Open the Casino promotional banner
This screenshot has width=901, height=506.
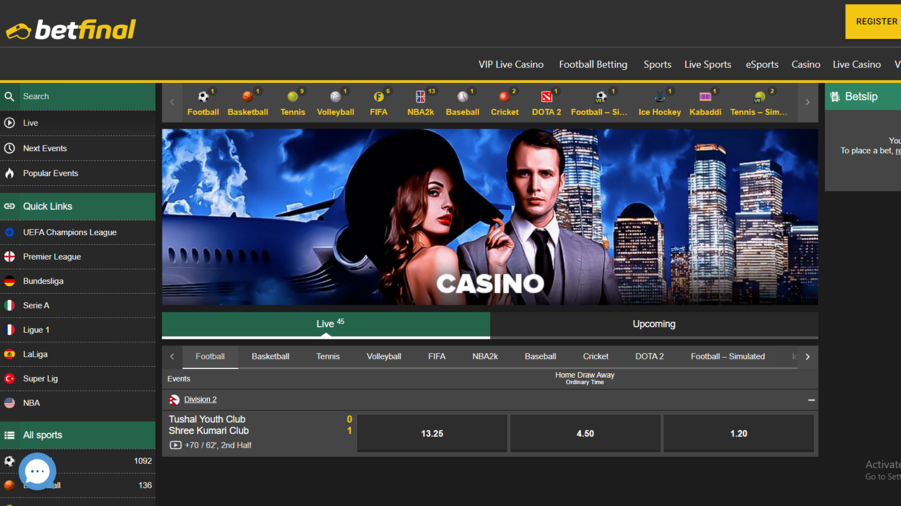490,217
